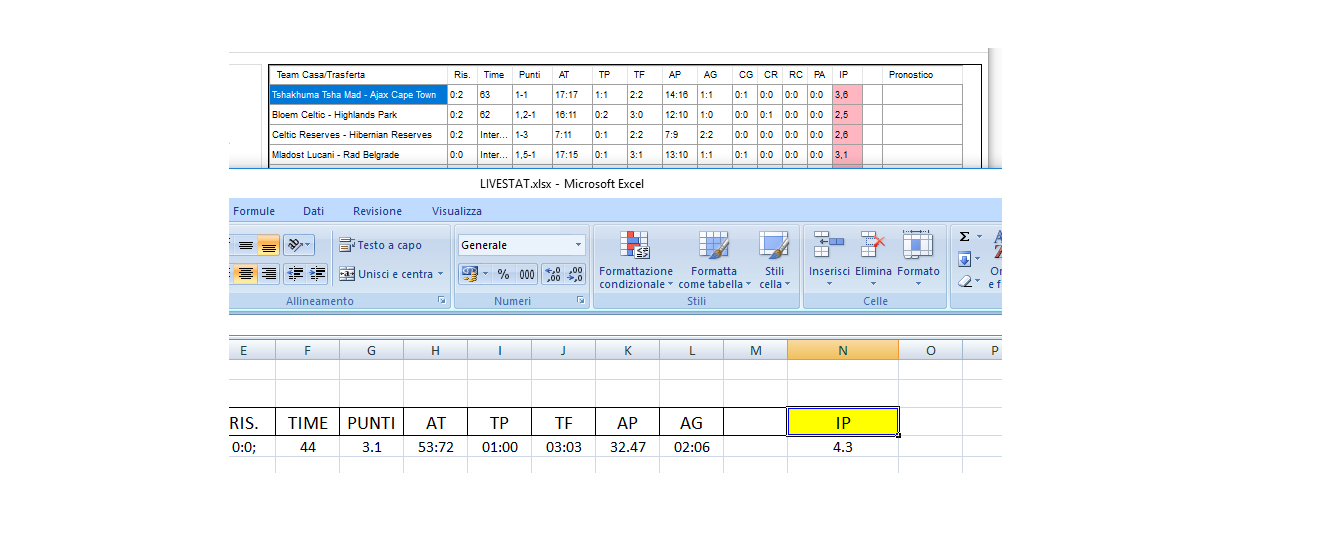Image resolution: width=1330 pixels, height=548 pixels.
Task: Toggle the highlighted bottom align button
Action: pyautogui.click(x=268, y=245)
